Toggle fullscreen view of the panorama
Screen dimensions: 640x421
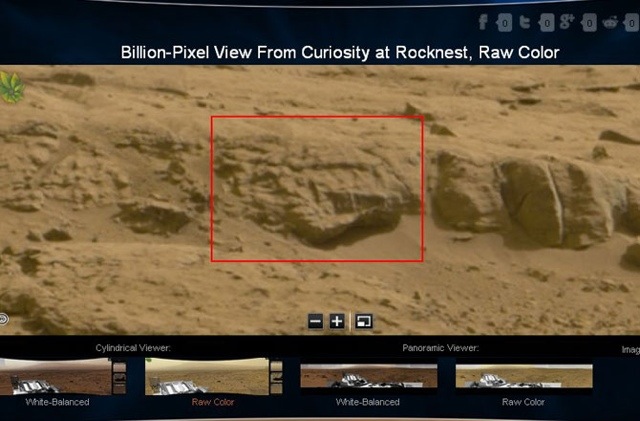[x=364, y=321]
